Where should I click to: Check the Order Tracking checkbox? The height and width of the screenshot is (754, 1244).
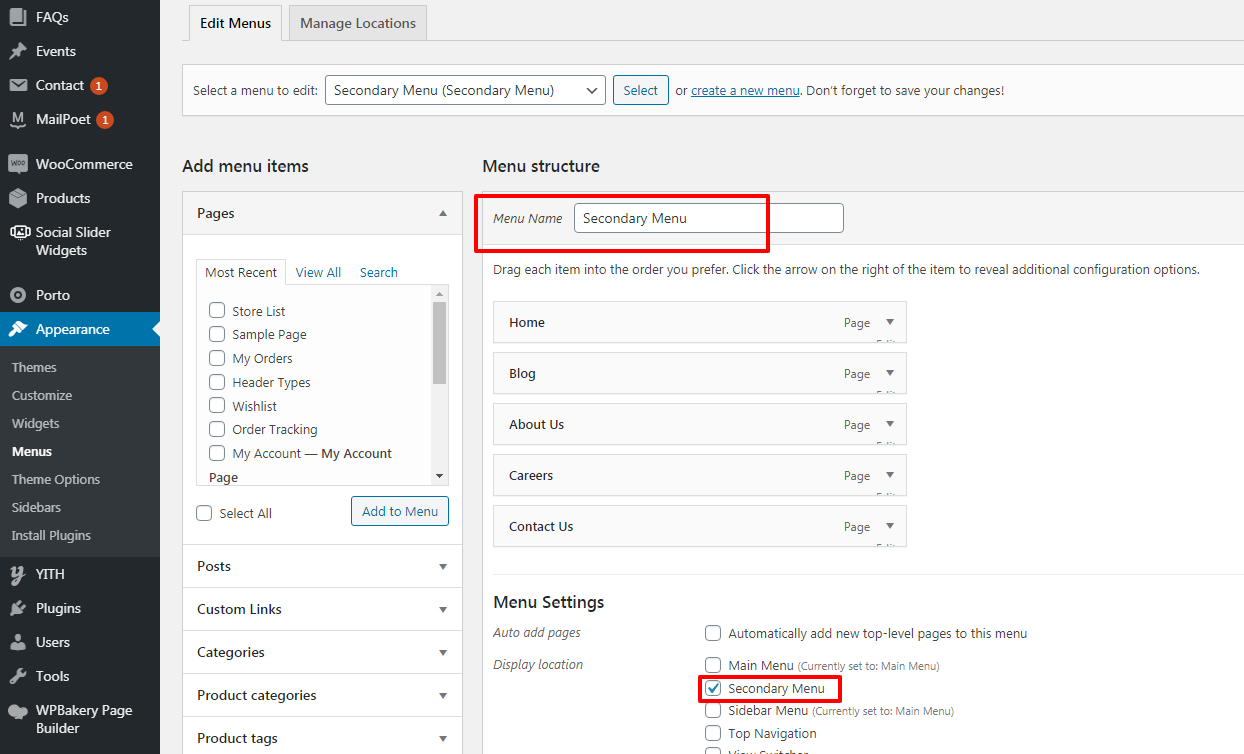tap(217, 429)
